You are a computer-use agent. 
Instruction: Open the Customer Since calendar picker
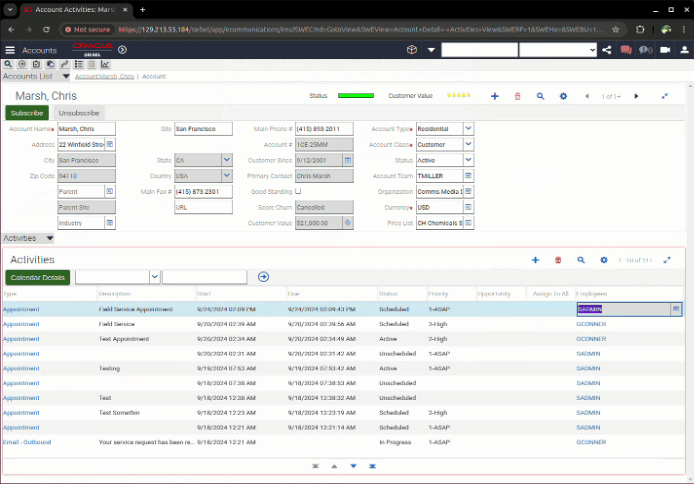[348, 160]
